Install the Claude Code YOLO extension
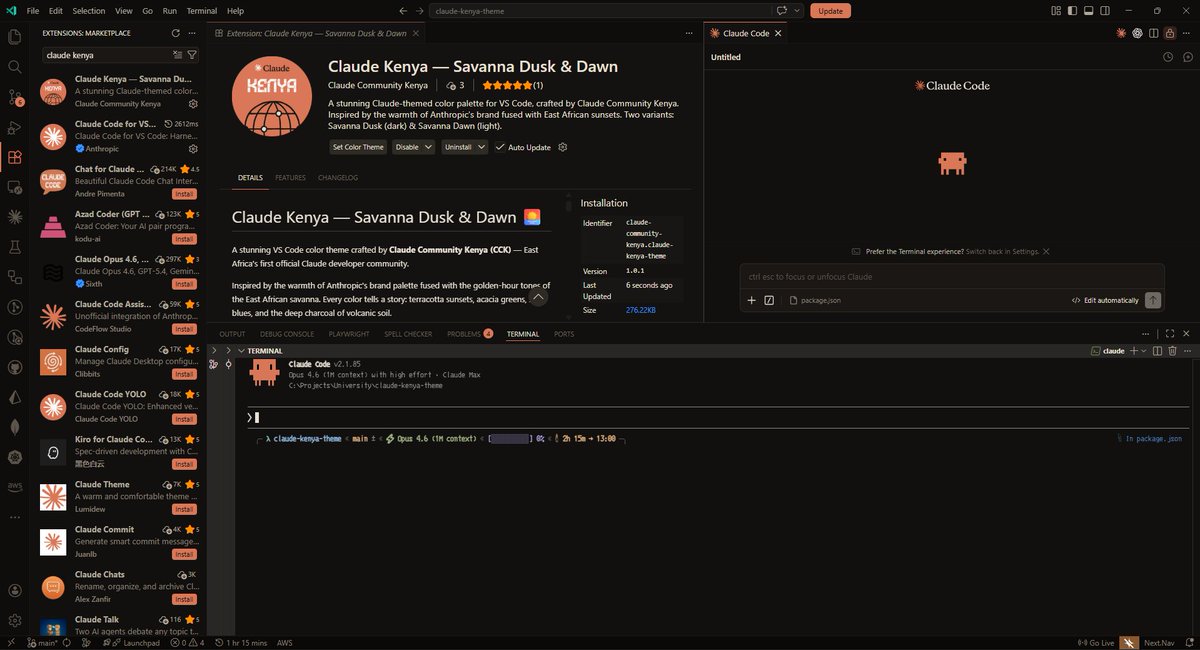 click(184, 419)
